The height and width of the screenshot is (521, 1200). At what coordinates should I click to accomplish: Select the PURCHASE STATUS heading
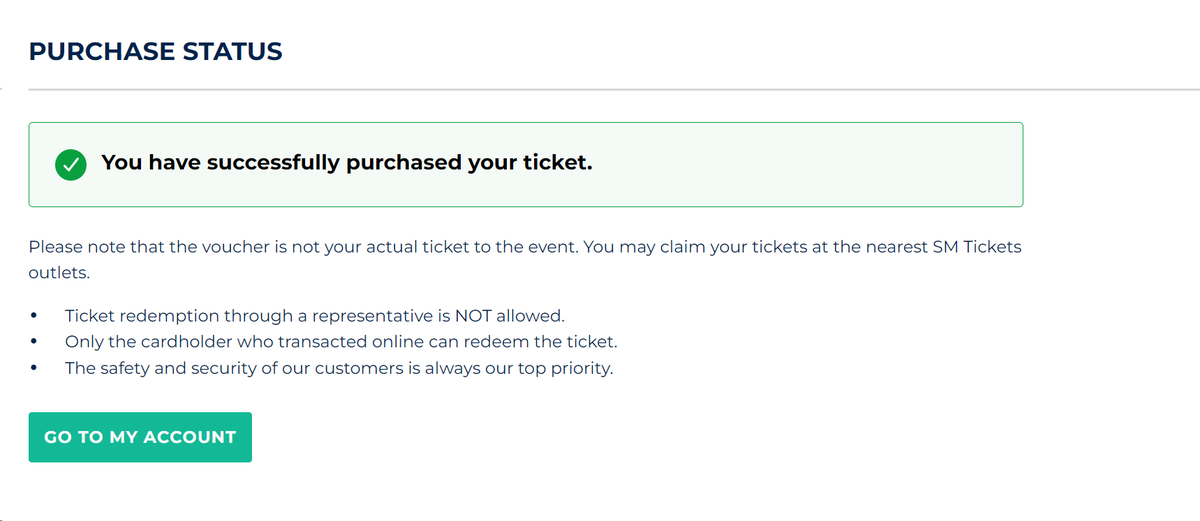156,51
